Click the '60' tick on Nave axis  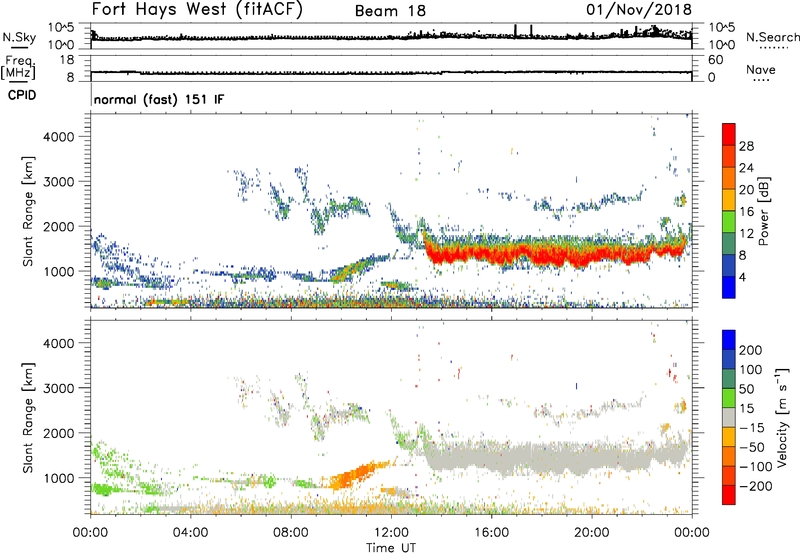pos(715,60)
